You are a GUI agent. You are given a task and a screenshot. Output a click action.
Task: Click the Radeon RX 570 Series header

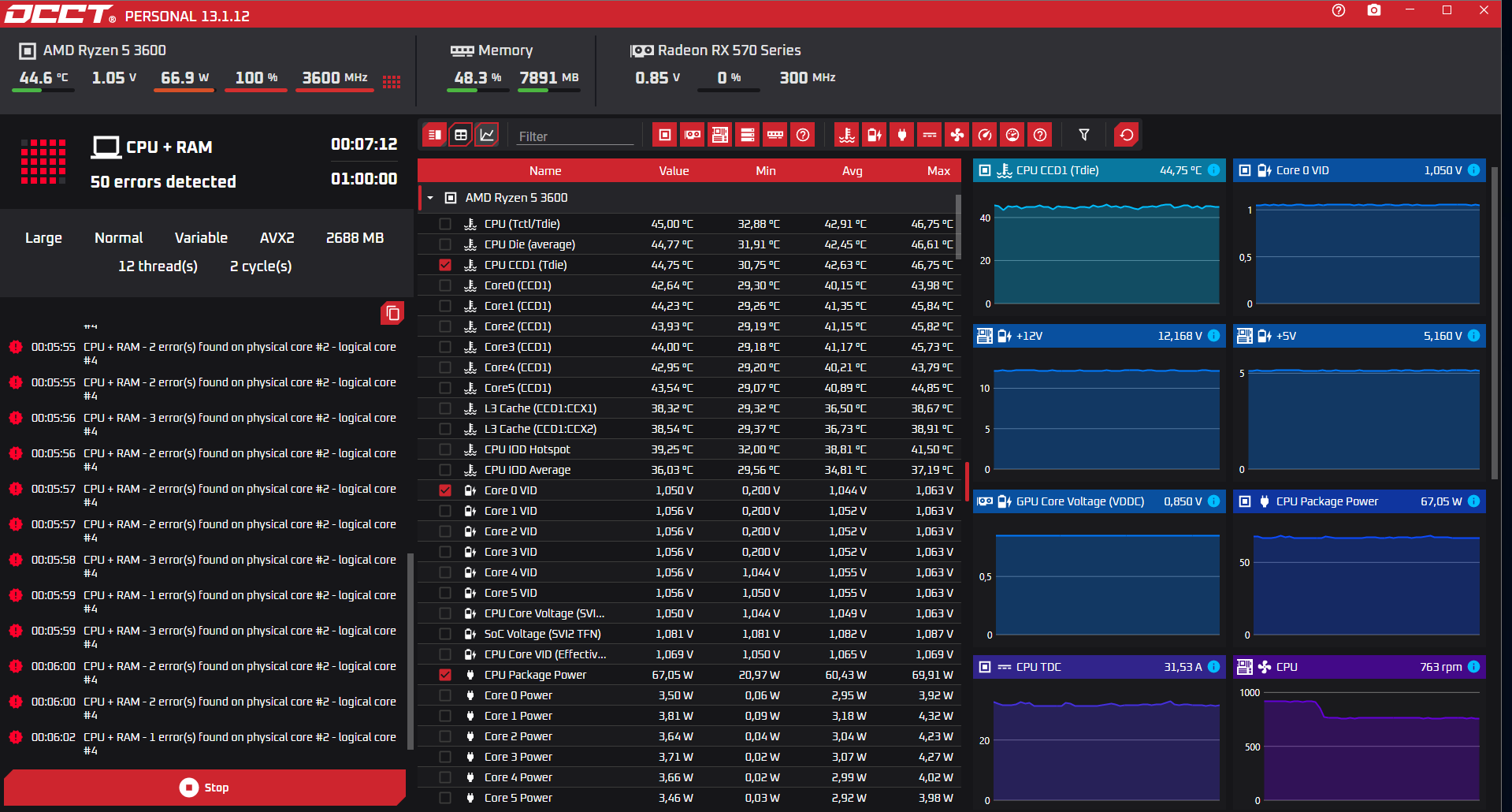(x=715, y=50)
